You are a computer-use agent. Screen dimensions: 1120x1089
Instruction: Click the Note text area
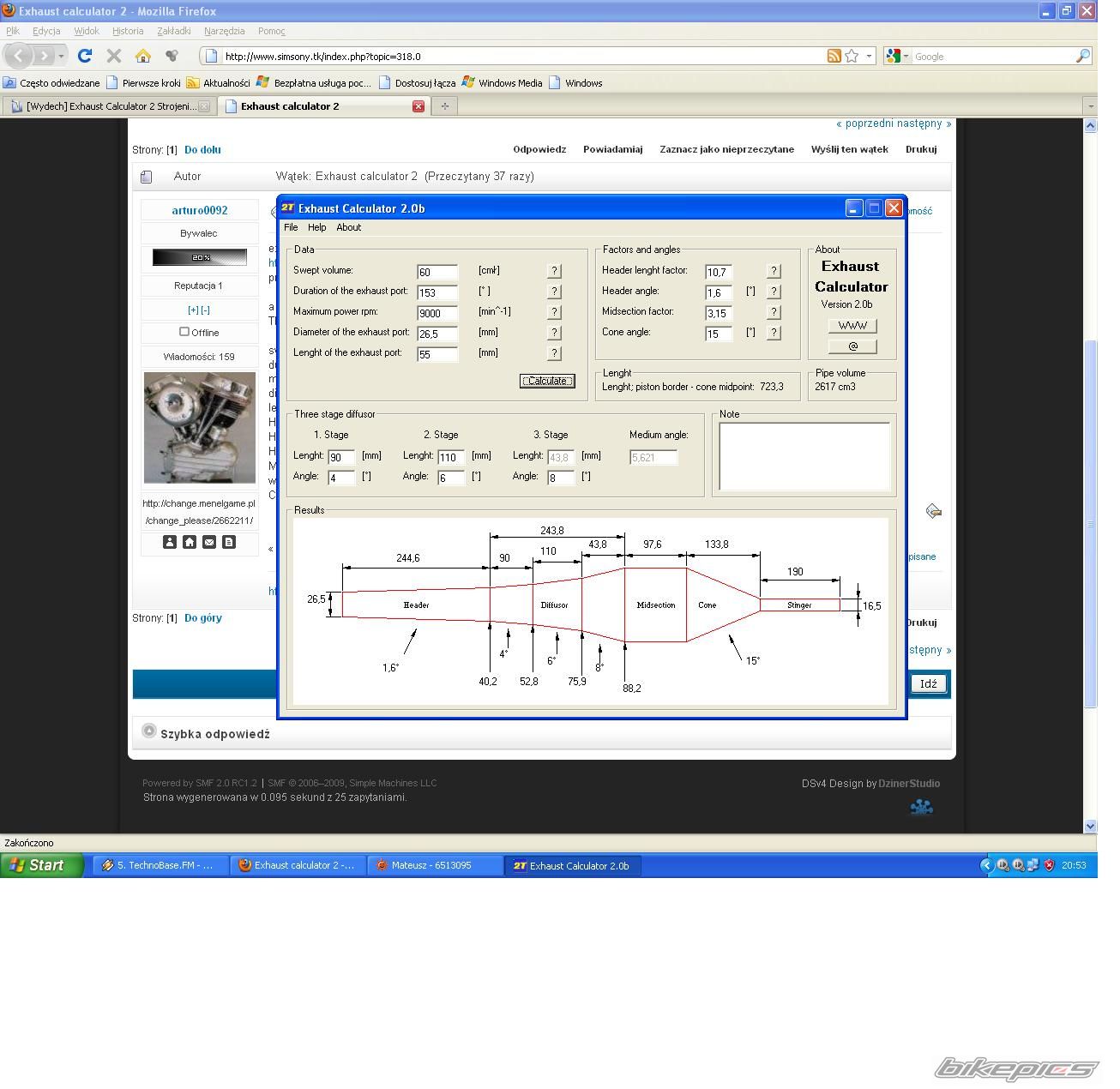click(x=804, y=456)
